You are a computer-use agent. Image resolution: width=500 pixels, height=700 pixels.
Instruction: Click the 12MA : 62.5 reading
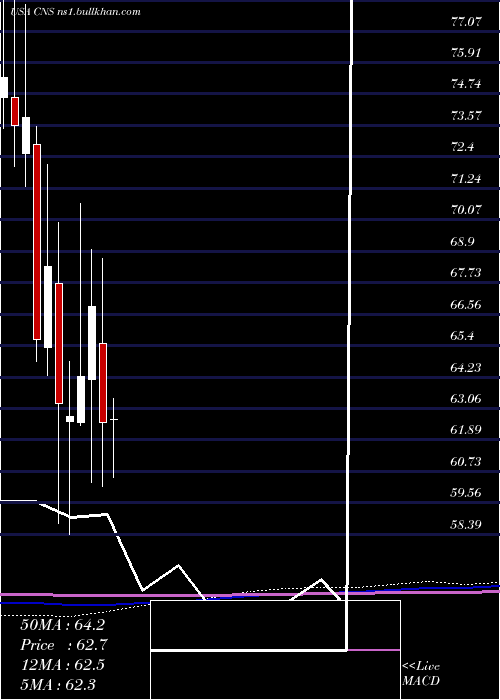pyautogui.click(x=62, y=665)
